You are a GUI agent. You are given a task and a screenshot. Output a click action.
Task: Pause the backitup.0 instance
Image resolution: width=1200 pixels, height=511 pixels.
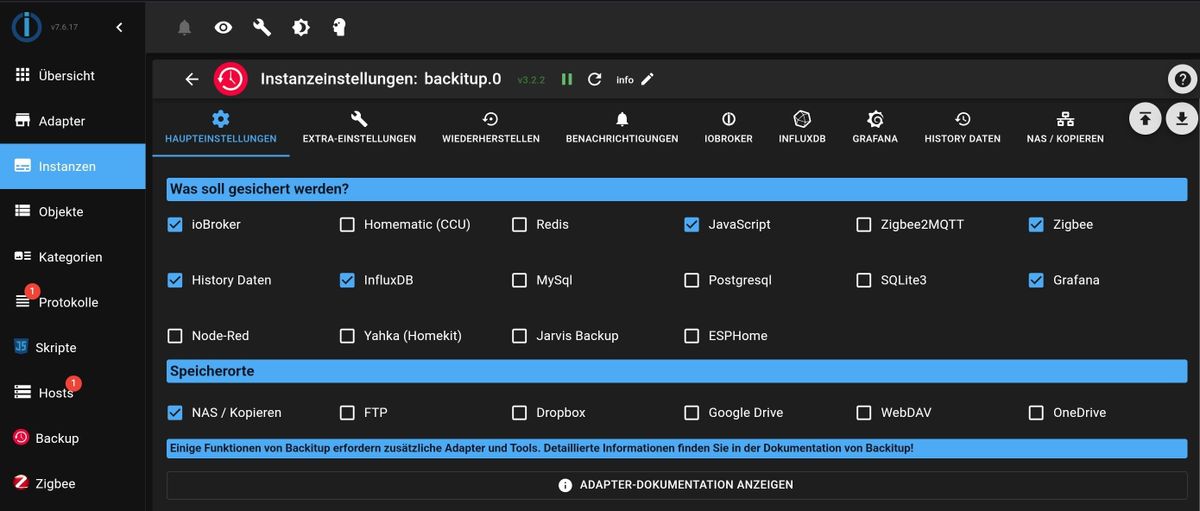(x=567, y=79)
